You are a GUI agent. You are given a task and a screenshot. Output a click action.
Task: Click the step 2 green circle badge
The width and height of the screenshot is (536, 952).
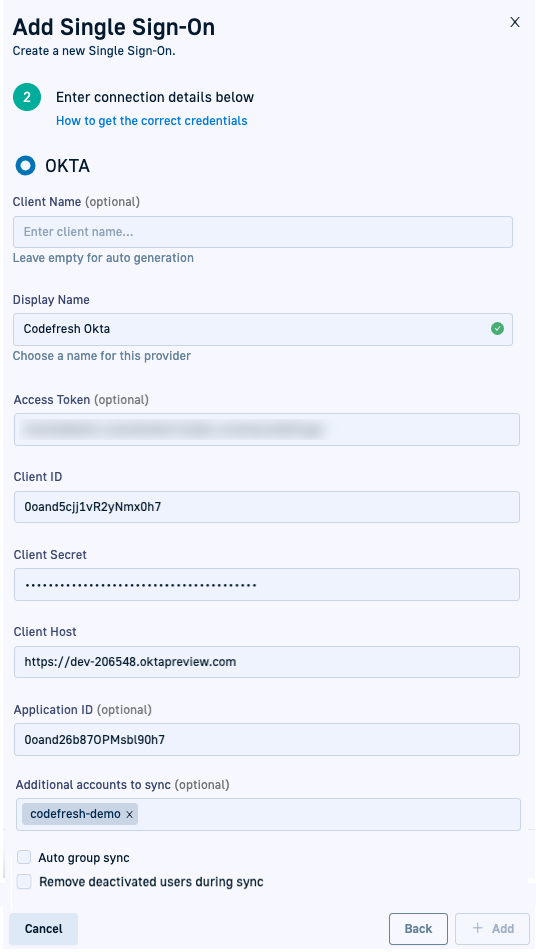click(27, 97)
